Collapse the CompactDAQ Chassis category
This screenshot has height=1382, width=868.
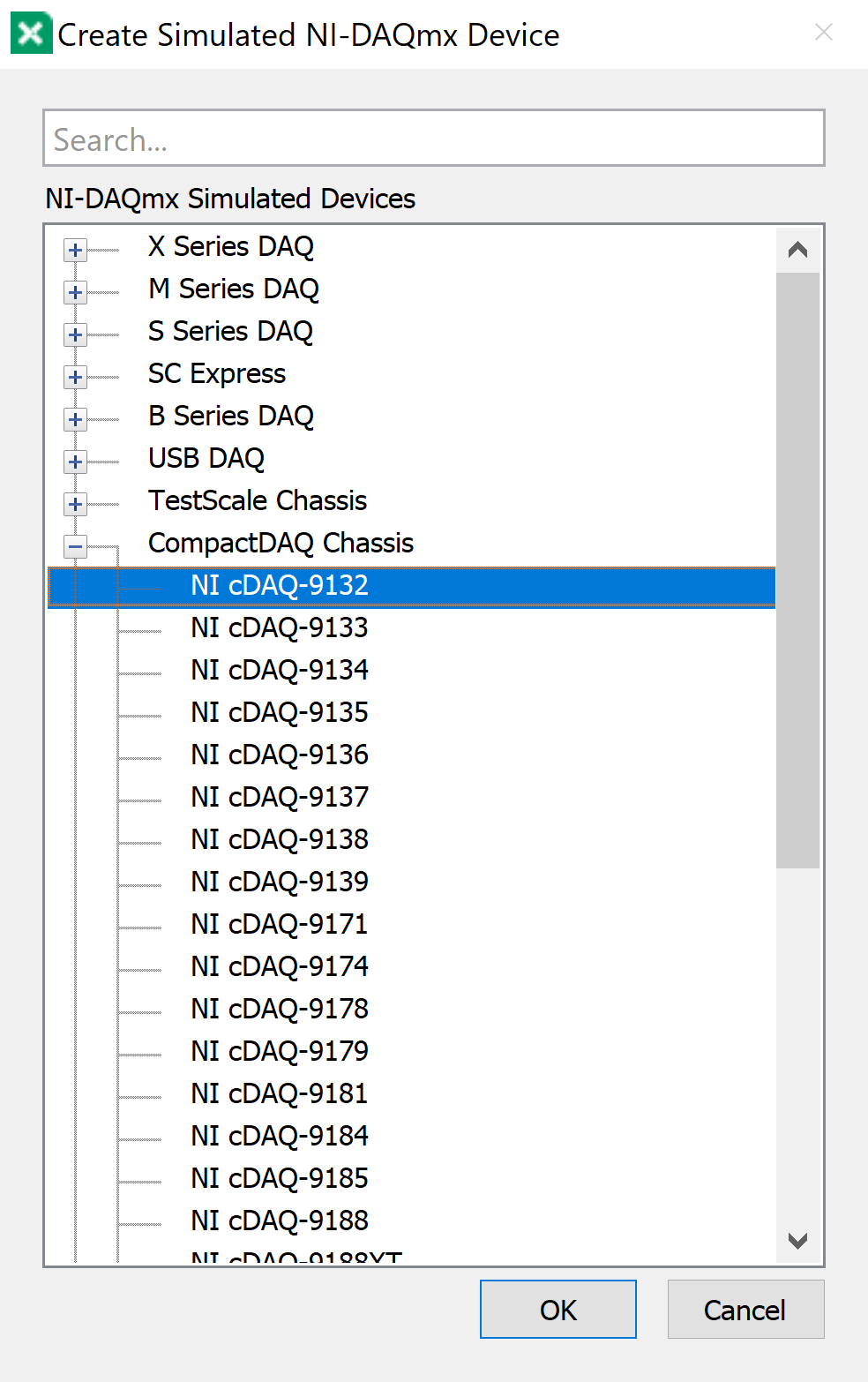coord(75,546)
